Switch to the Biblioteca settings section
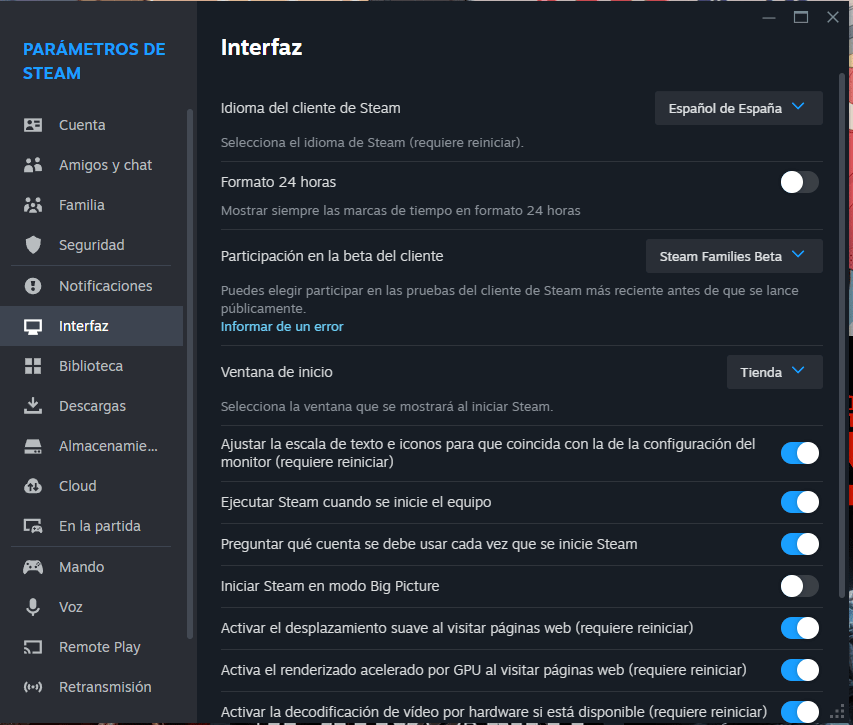Image resolution: width=853 pixels, height=725 pixels. [91, 366]
